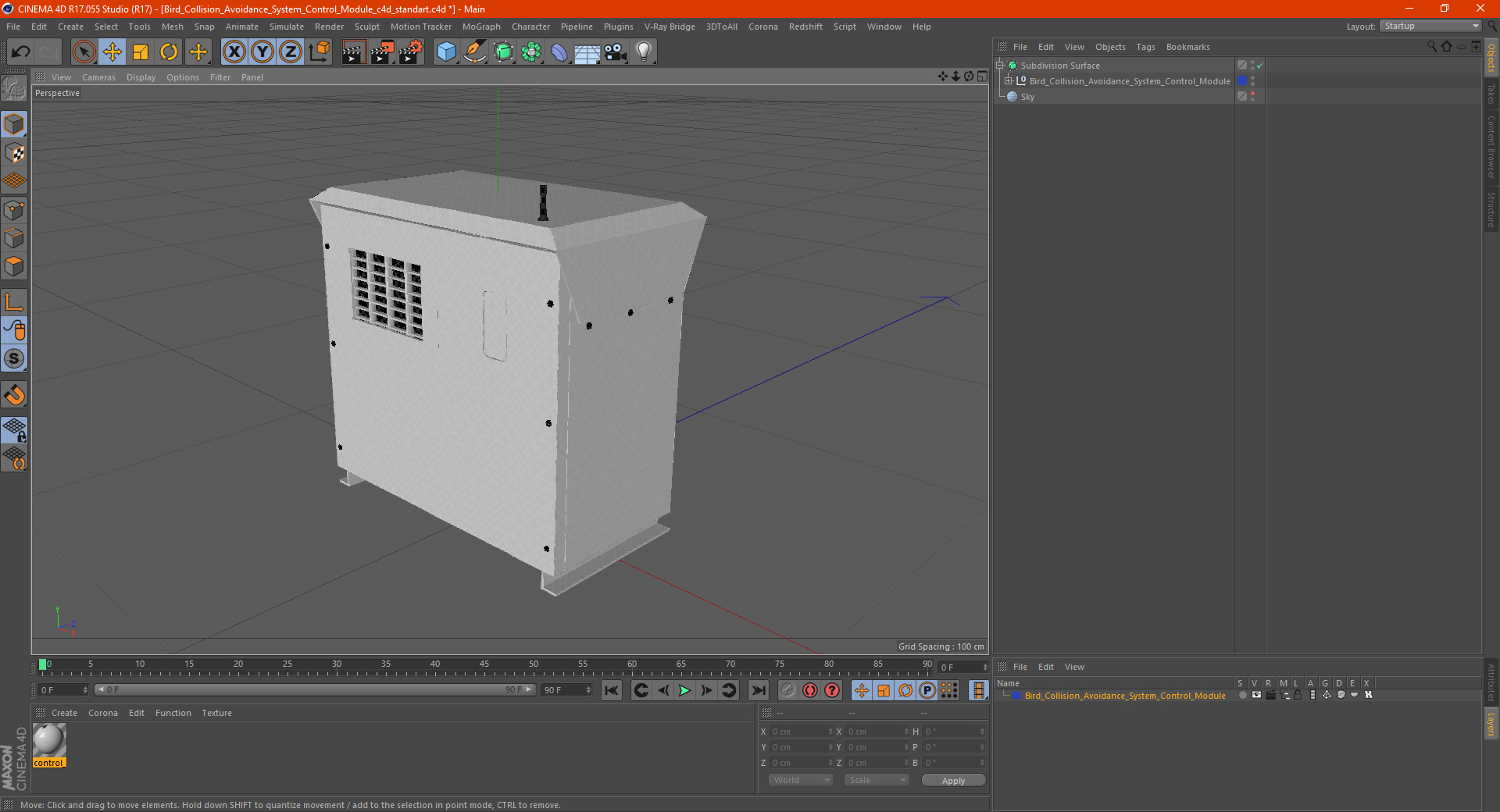Switch to Edges mode
The height and width of the screenshot is (812, 1500).
(14, 238)
